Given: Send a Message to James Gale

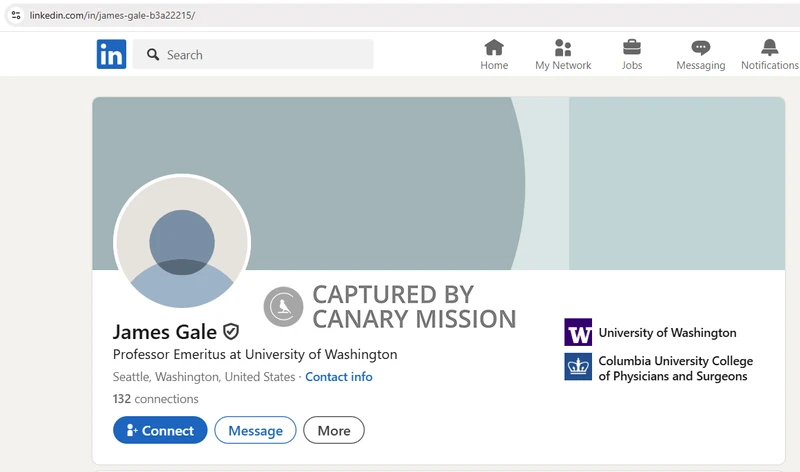Looking at the screenshot, I should click(255, 430).
